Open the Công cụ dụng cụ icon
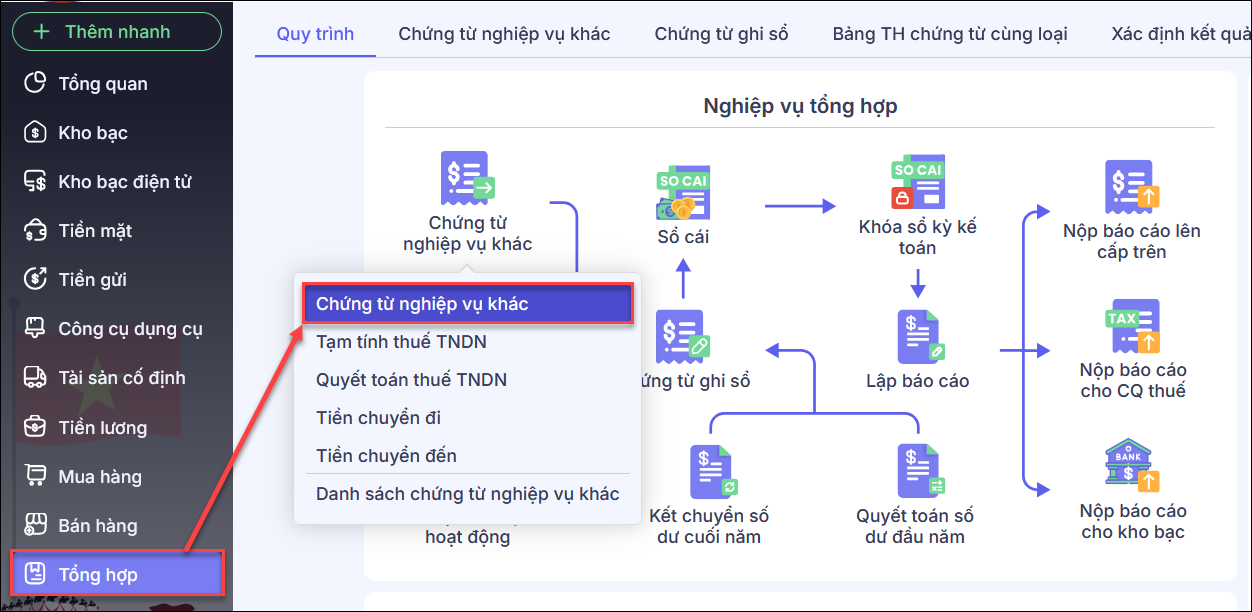The image size is (1252, 612). (35, 328)
